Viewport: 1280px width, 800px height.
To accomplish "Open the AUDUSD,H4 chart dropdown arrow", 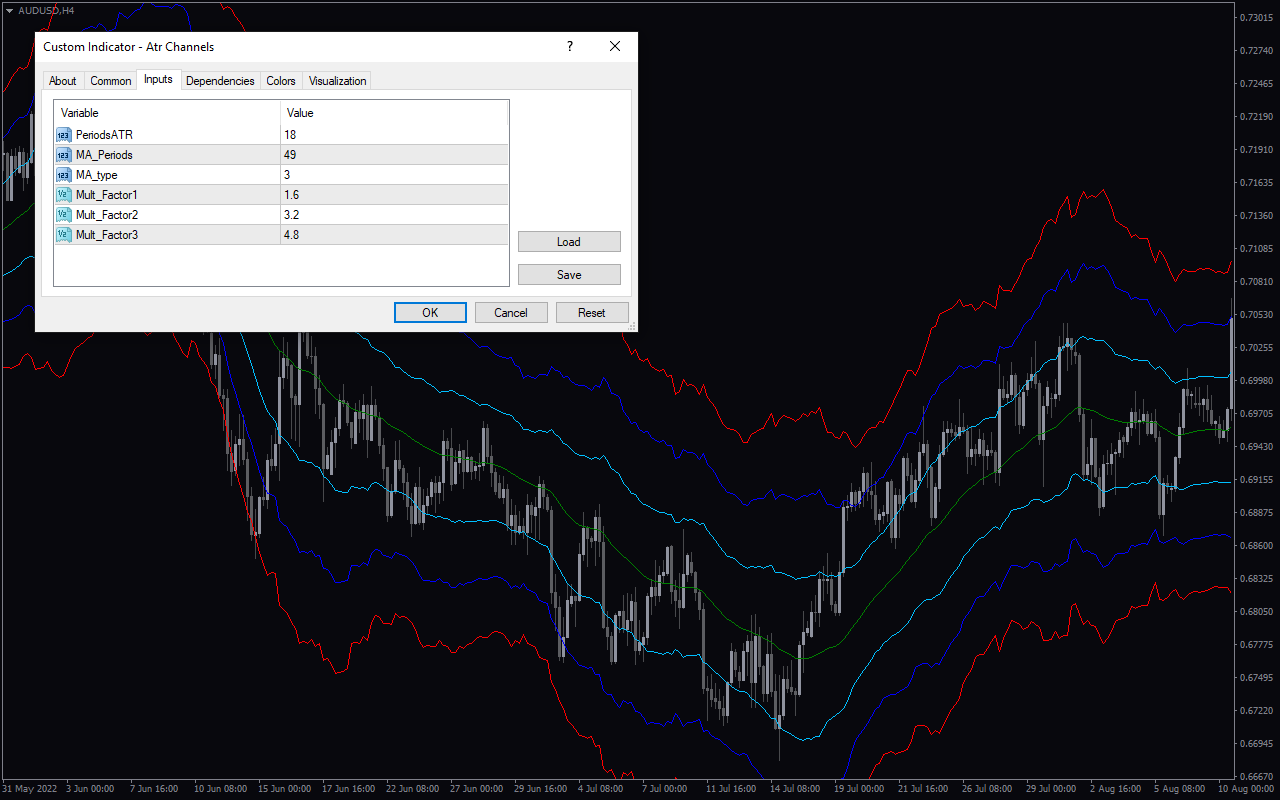I will [x=8, y=10].
